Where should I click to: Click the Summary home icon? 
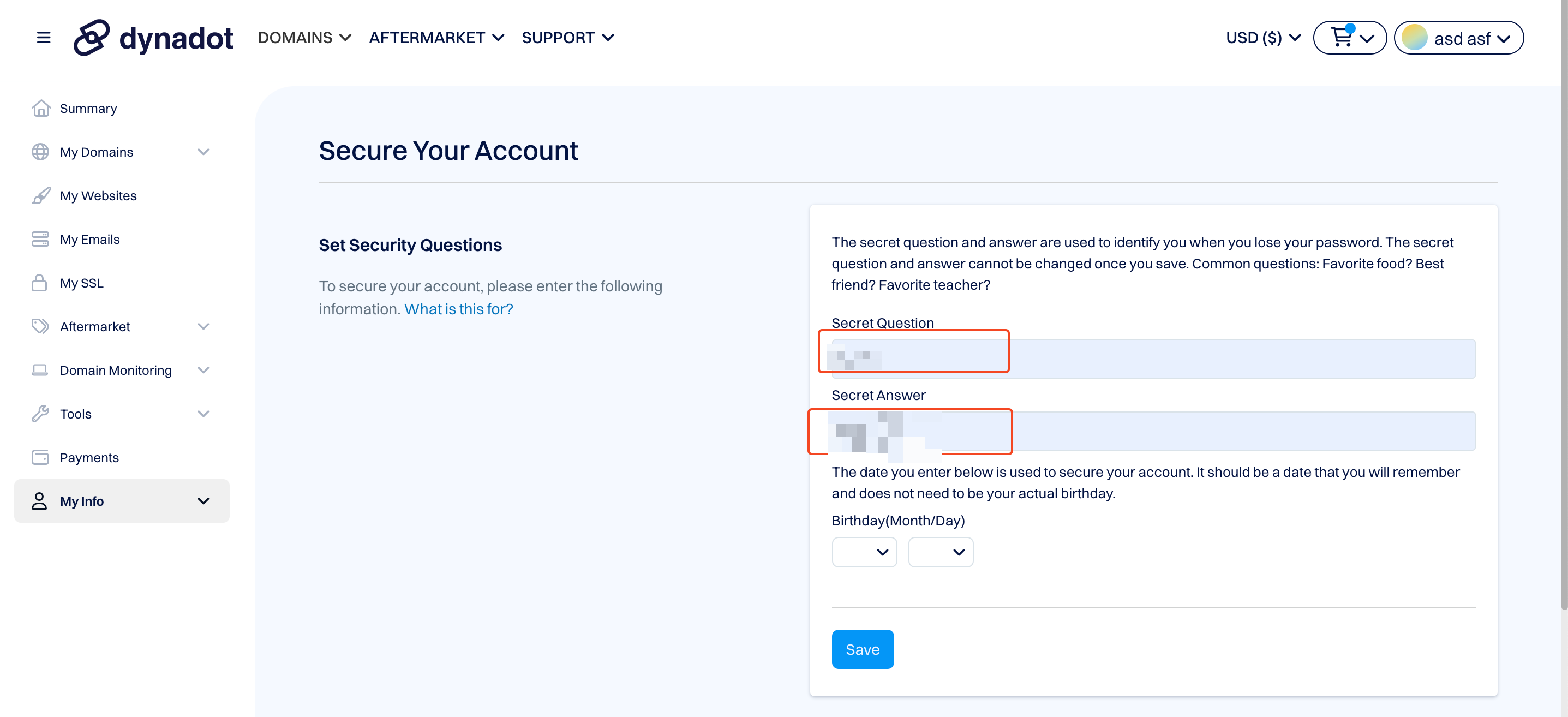click(41, 109)
